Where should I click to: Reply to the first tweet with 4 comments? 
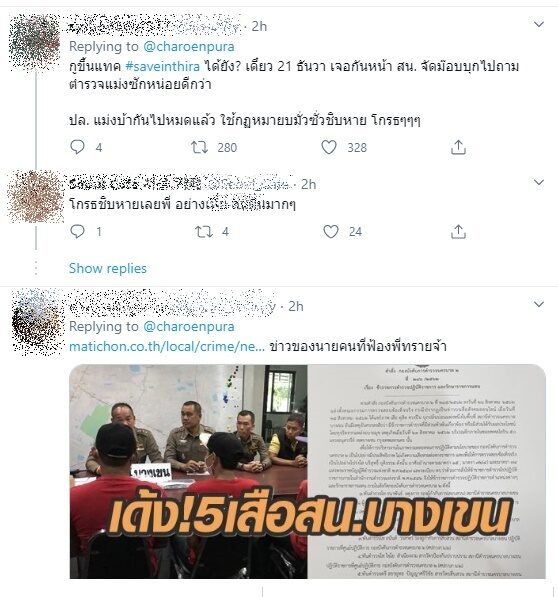click(78, 147)
